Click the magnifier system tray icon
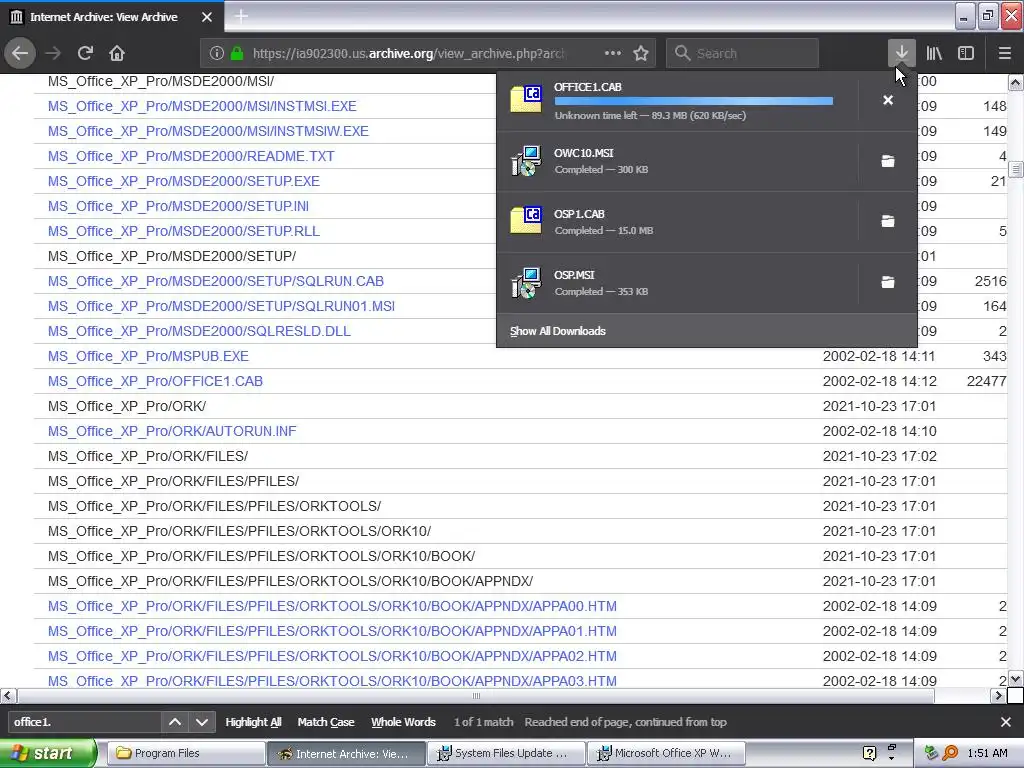1024x768 pixels. point(950,753)
